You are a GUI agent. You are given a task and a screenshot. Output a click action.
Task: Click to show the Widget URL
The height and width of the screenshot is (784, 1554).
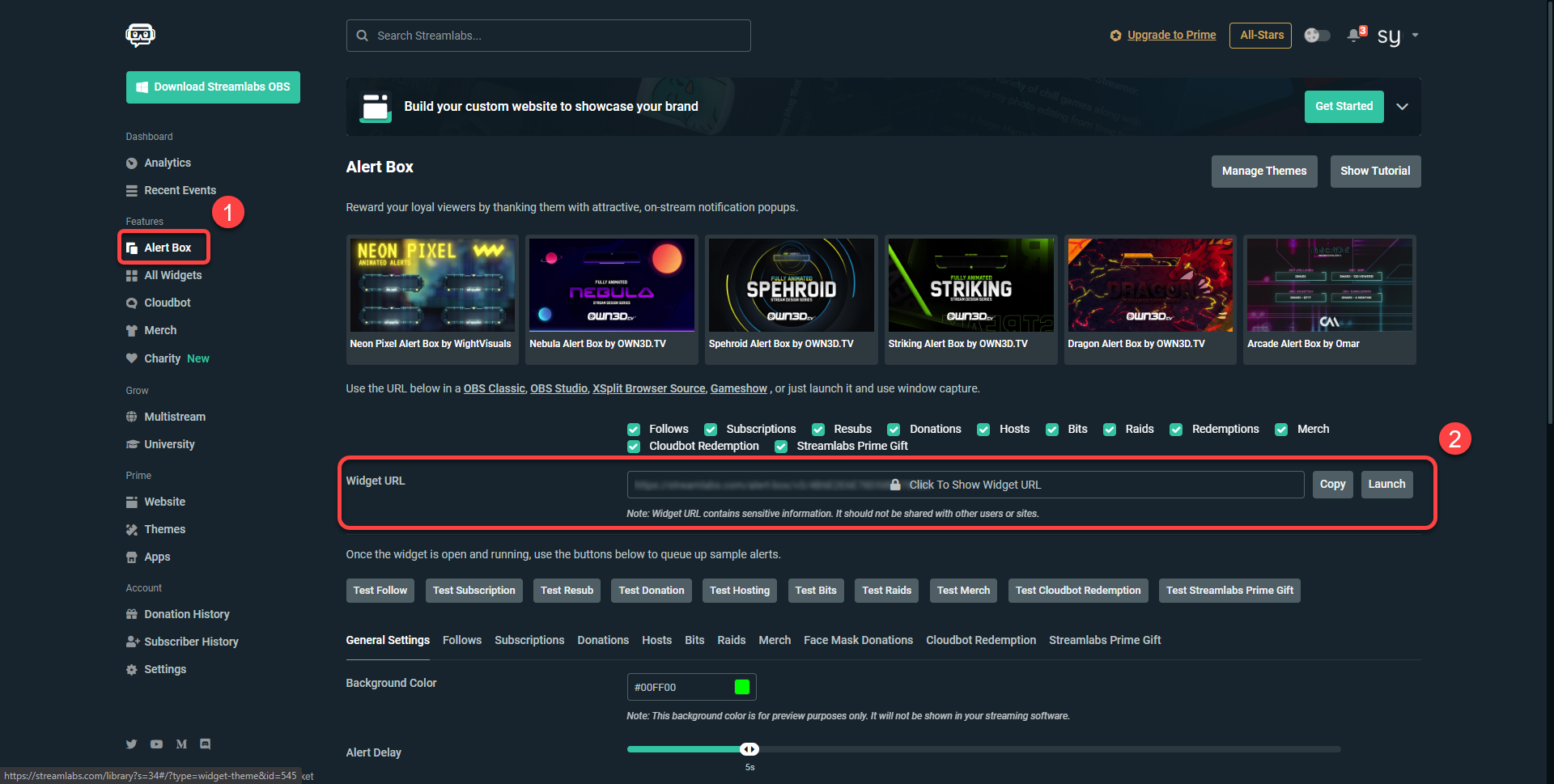coord(966,485)
